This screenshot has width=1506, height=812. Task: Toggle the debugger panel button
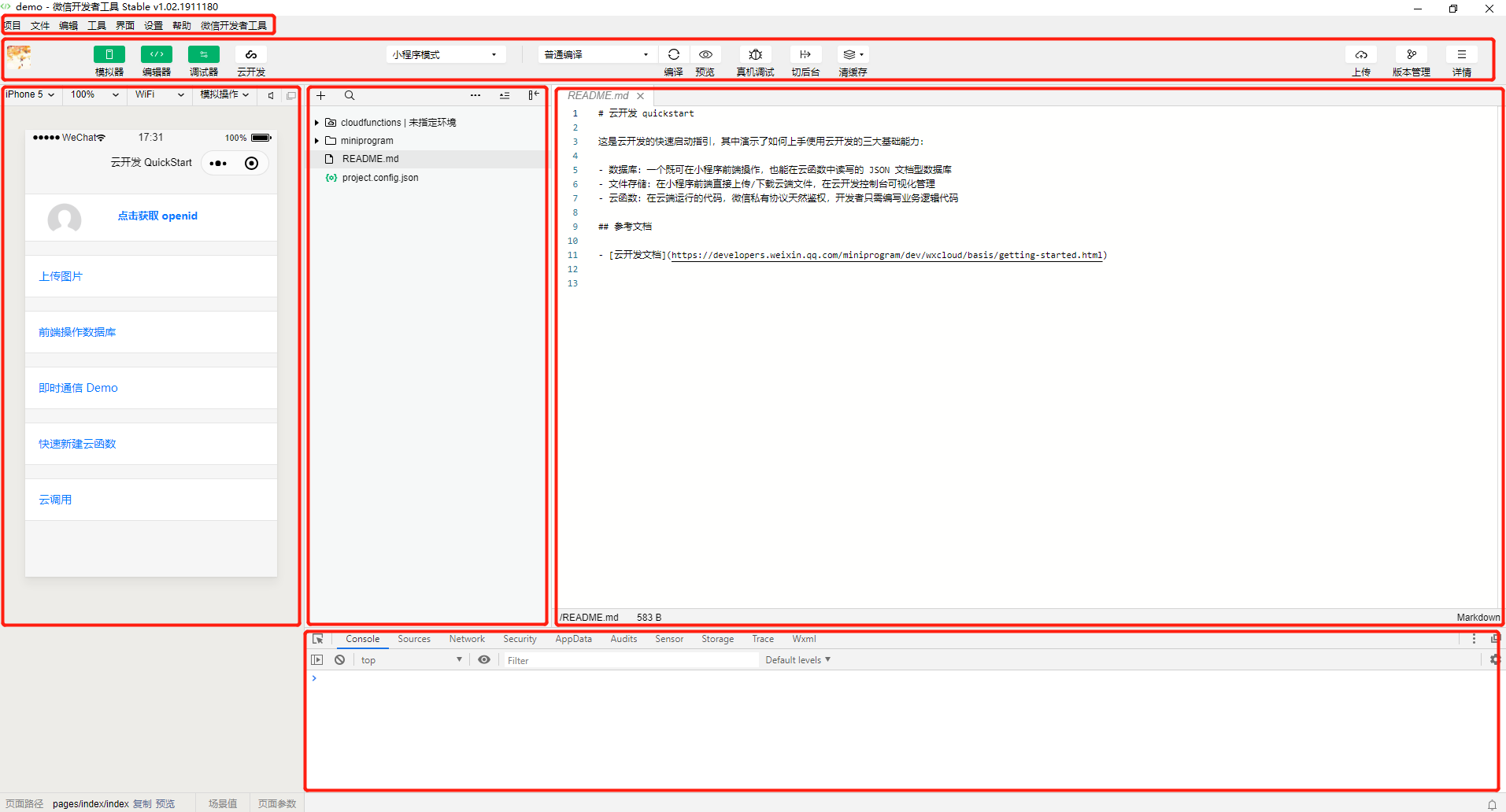(203, 54)
